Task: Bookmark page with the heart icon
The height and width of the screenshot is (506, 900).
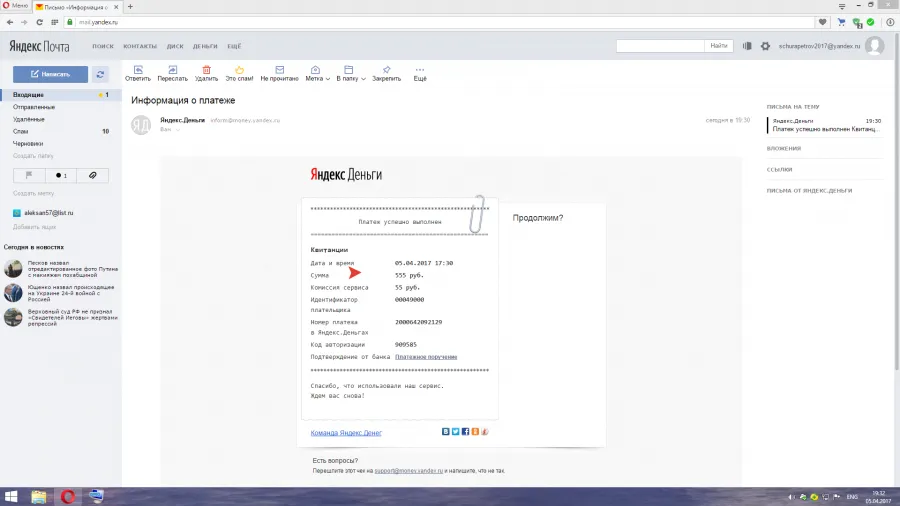Action: [x=823, y=22]
